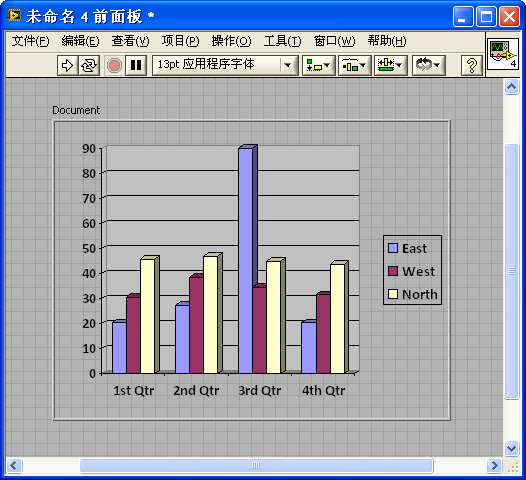Open the Align Objects tool
Viewport: 526px width, 480px height.
coord(318,65)
